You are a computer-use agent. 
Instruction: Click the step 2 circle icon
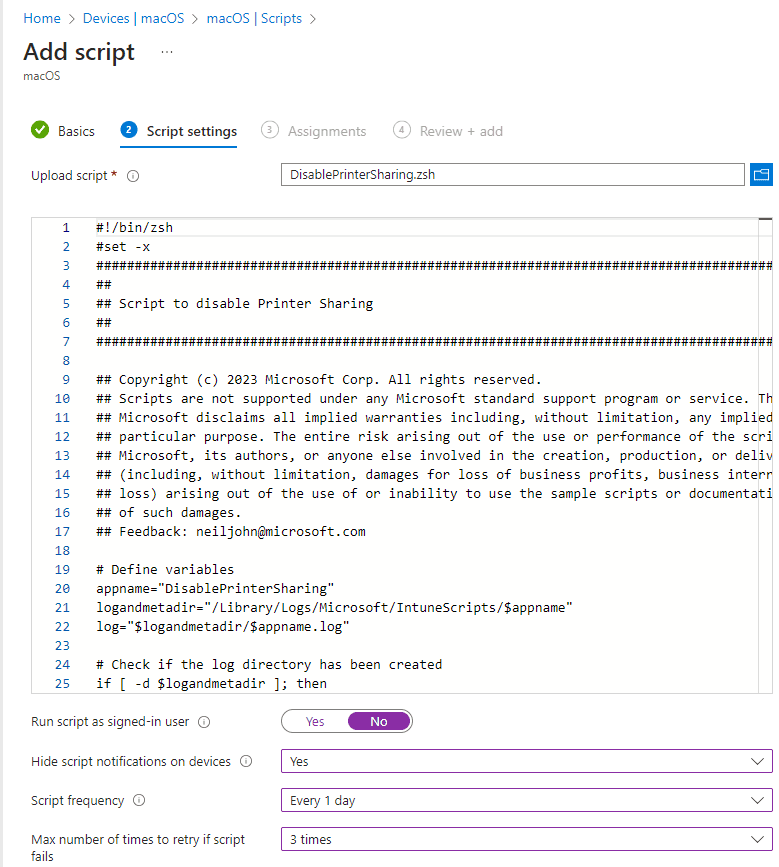[129, 130]
